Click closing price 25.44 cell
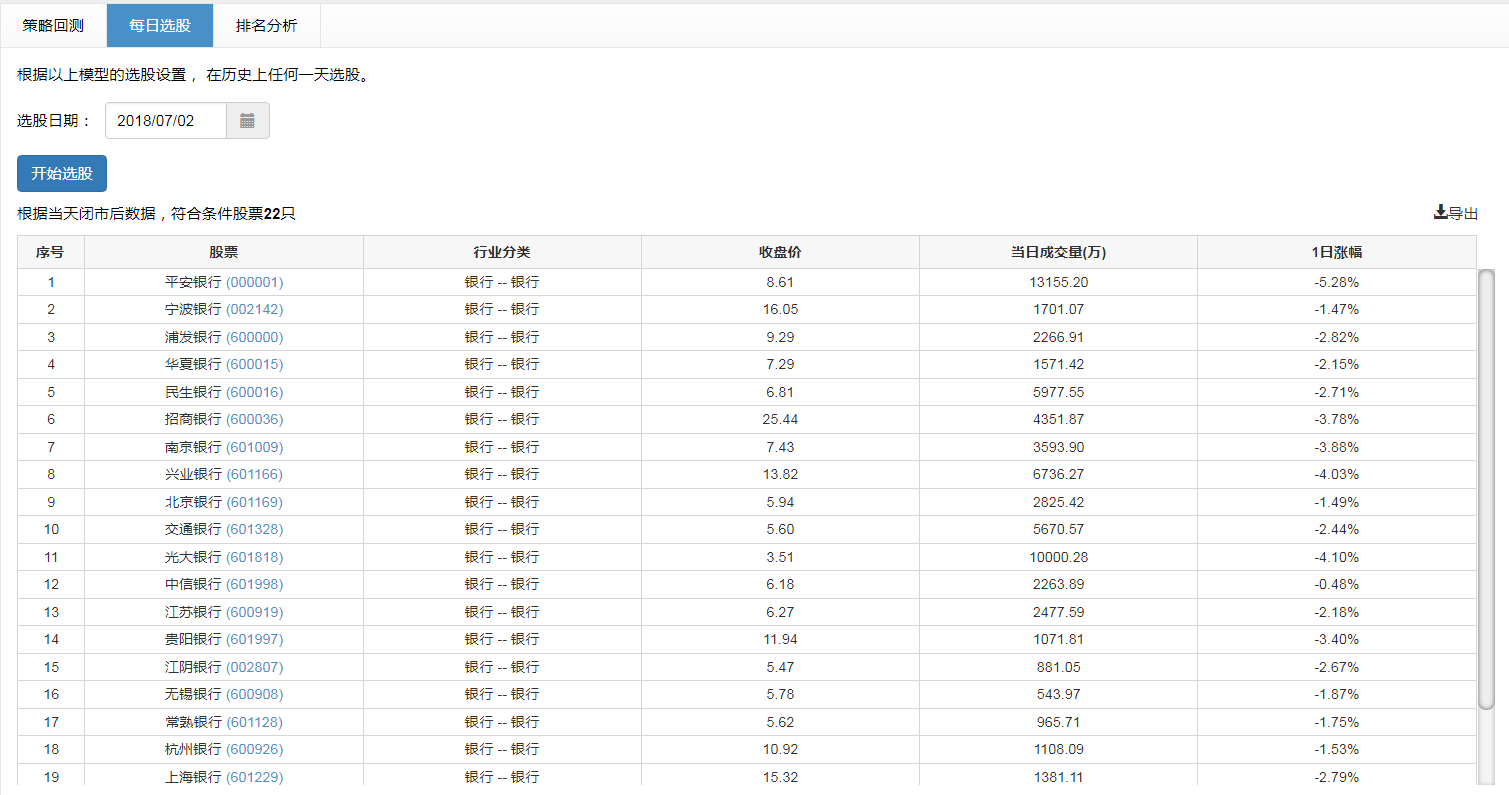The width and height of the screenshot is (1509, 795). pyautogui.click(x=780, y=420)
